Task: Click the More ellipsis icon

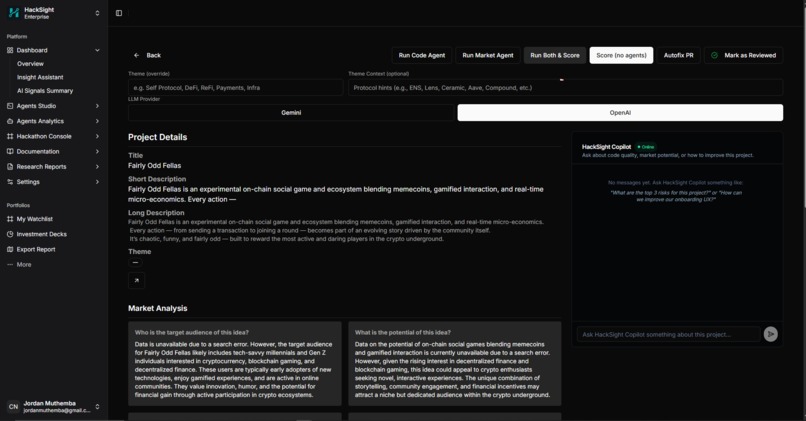Action: (x=10, y=264)
